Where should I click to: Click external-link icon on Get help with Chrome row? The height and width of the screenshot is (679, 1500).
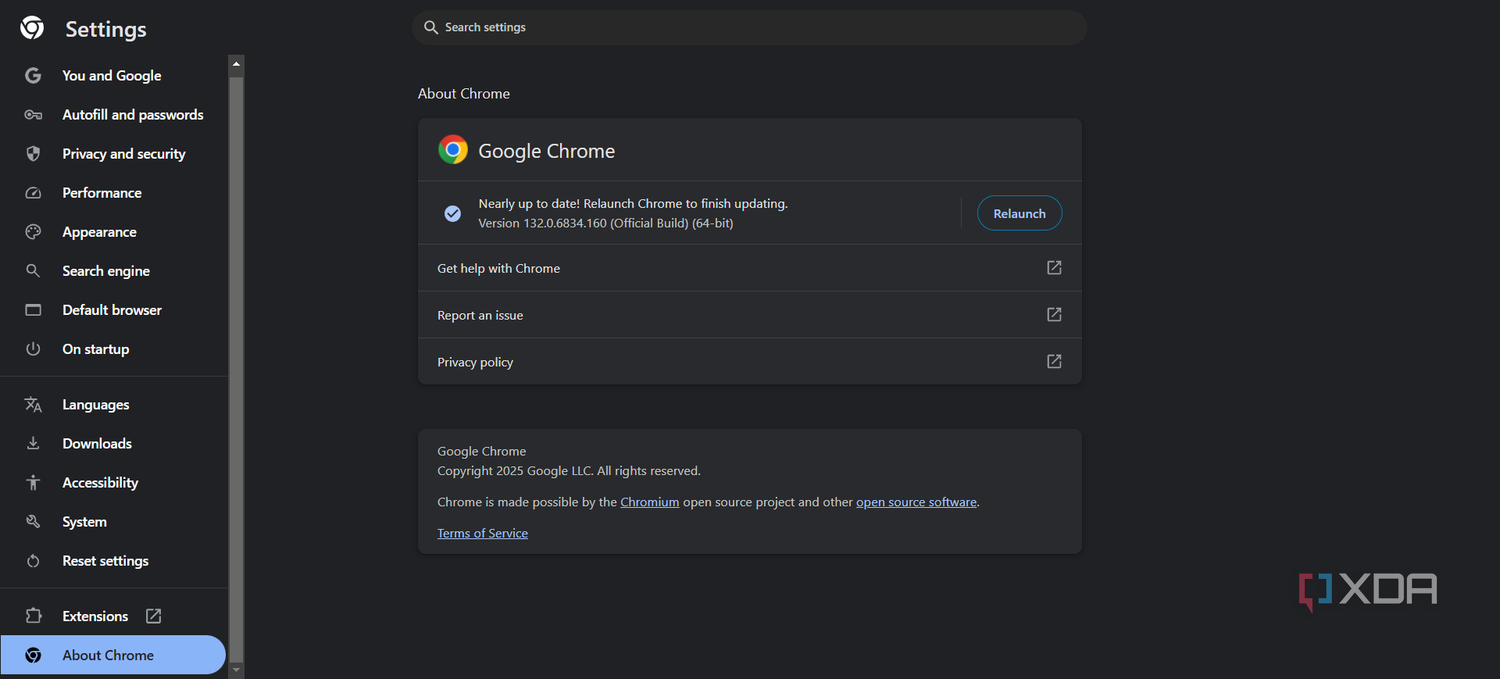coord(1054,268)
